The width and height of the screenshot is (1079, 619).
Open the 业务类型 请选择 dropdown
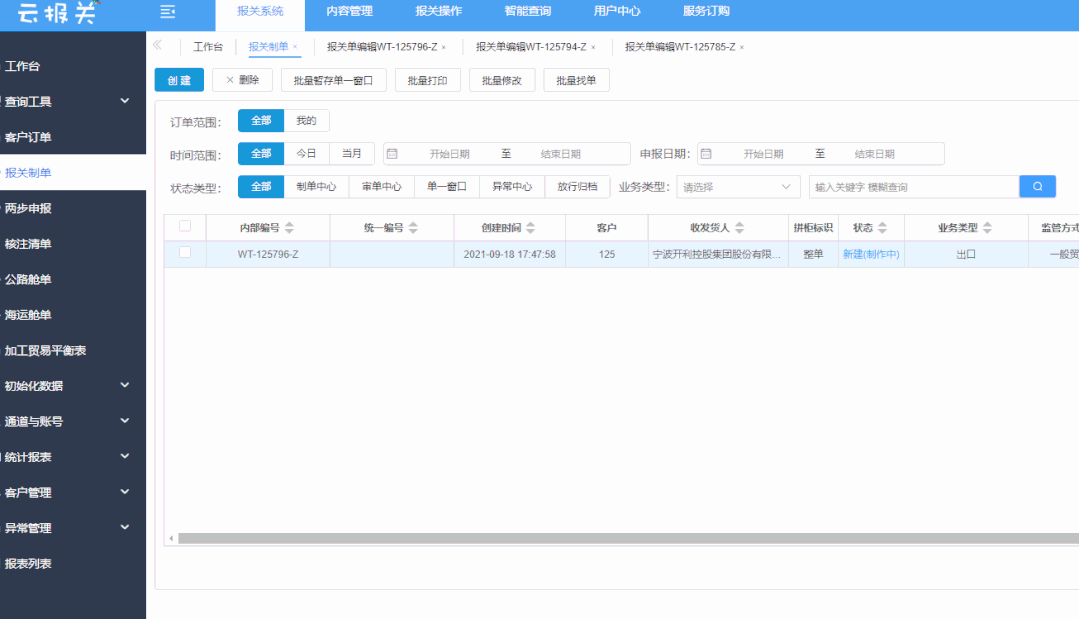tap(738, 186)
